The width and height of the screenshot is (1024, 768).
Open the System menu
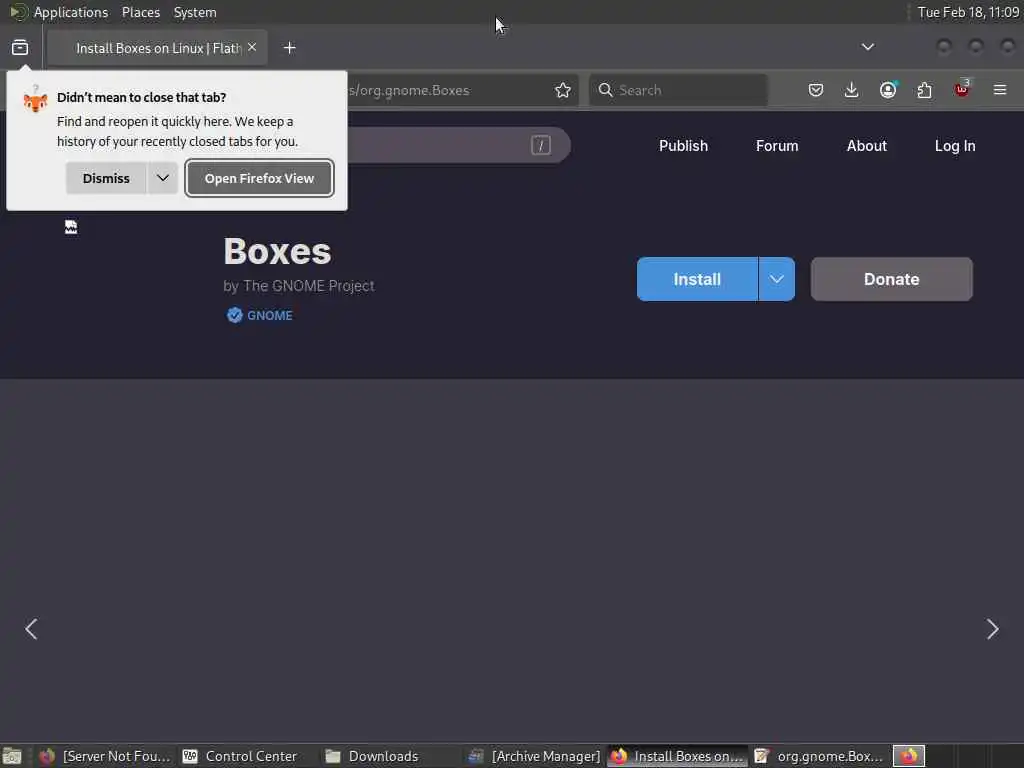(195, 12)
